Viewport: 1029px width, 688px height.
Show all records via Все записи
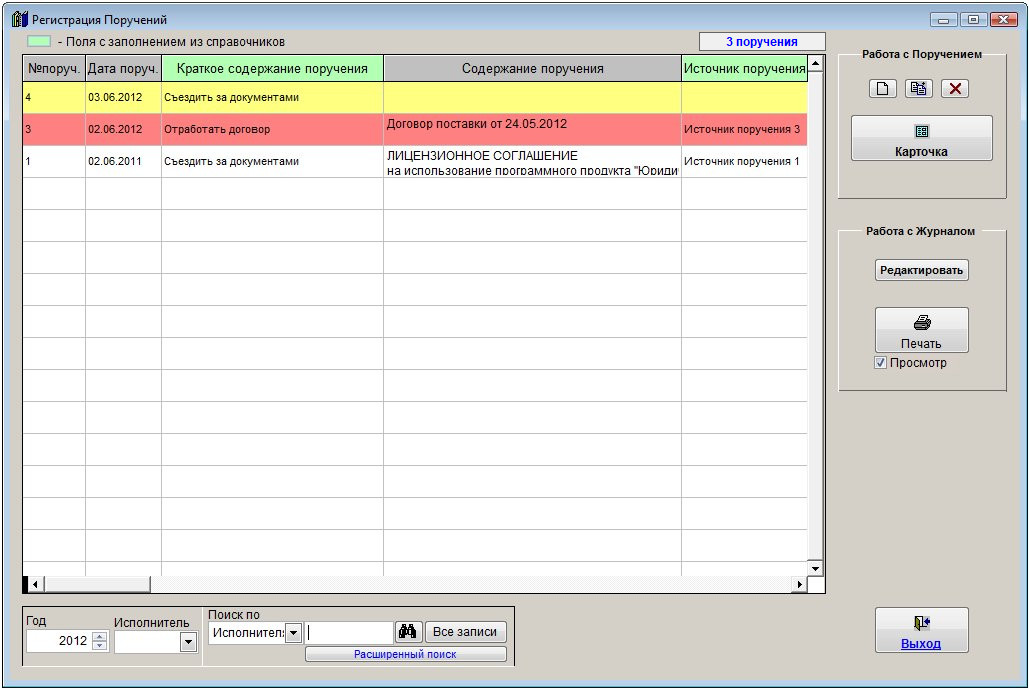point(465,632)
